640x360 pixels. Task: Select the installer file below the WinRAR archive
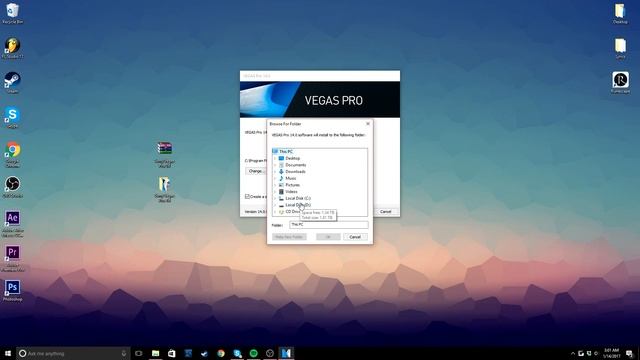(164, 189)
